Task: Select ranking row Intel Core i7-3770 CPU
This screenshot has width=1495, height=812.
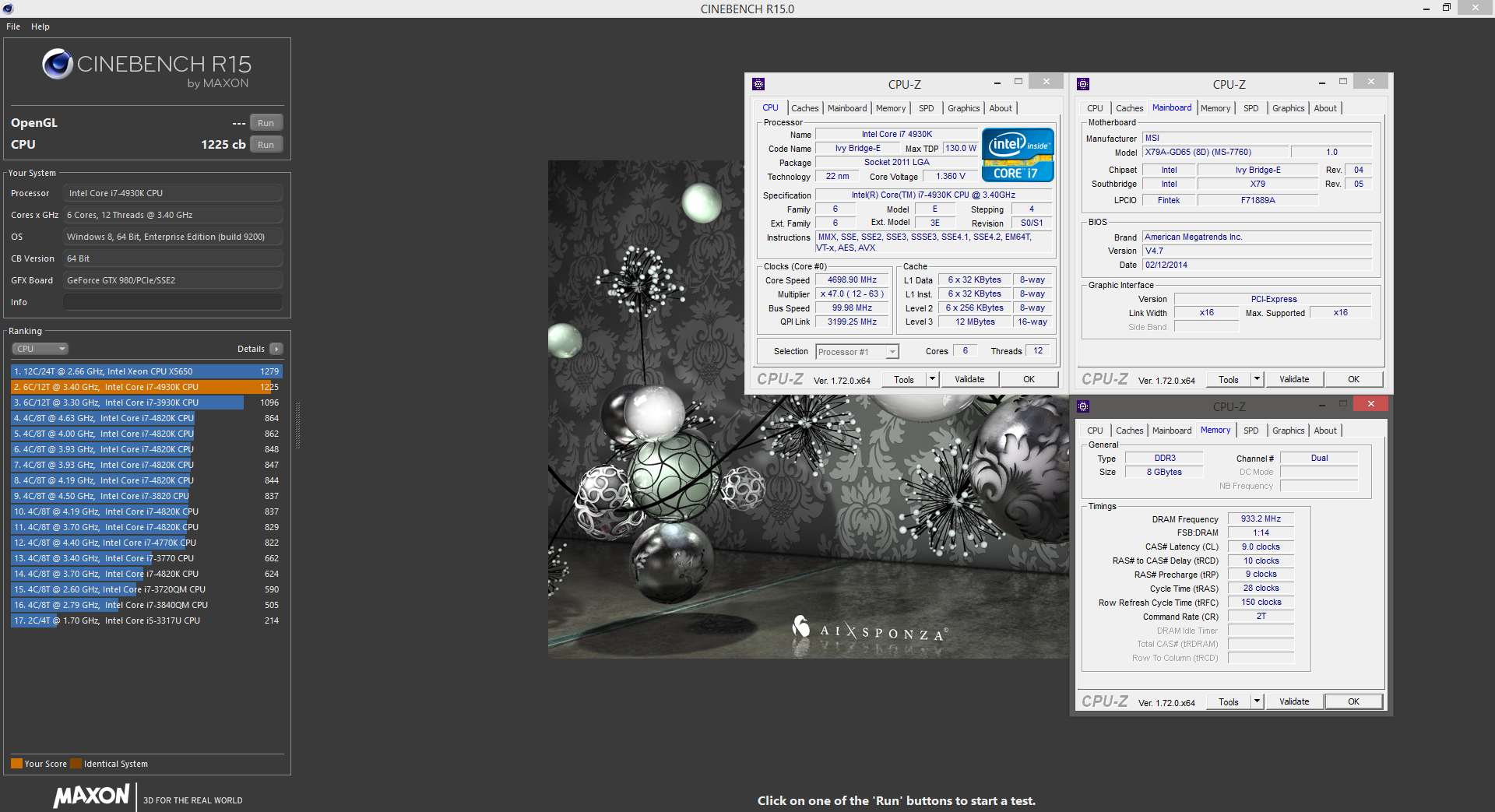Action: [x=146, y=558]
